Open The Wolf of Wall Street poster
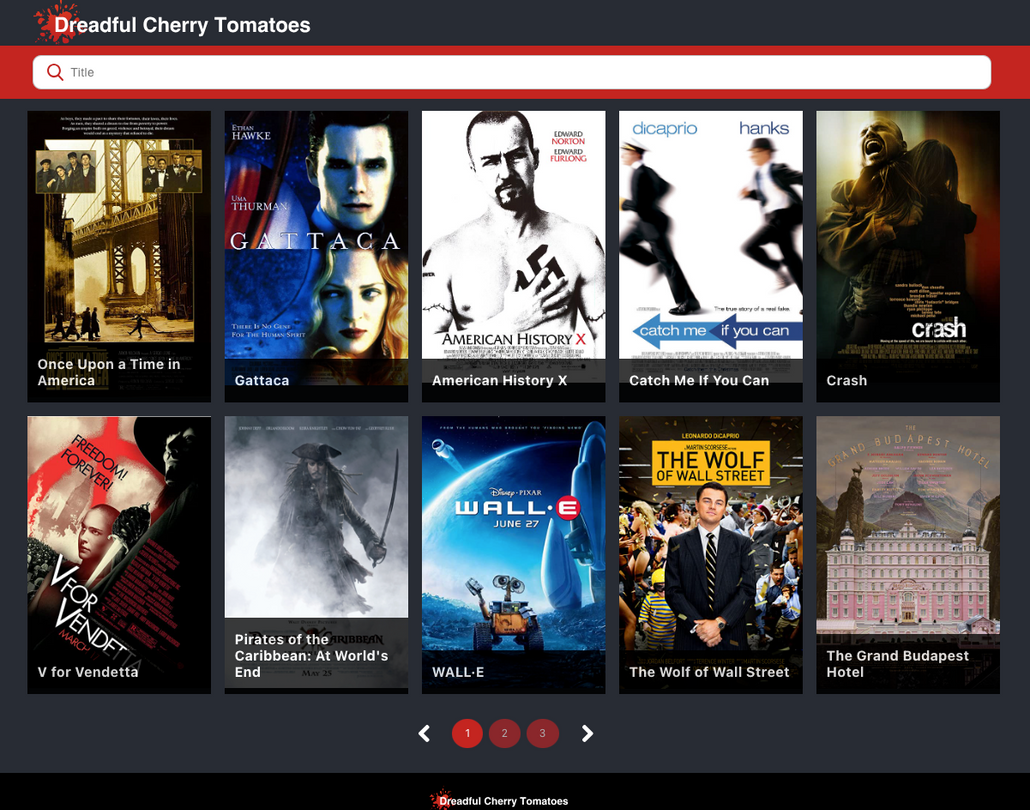Image resolution: width=1030 pixels, height=810 pixels. (710, 554)
